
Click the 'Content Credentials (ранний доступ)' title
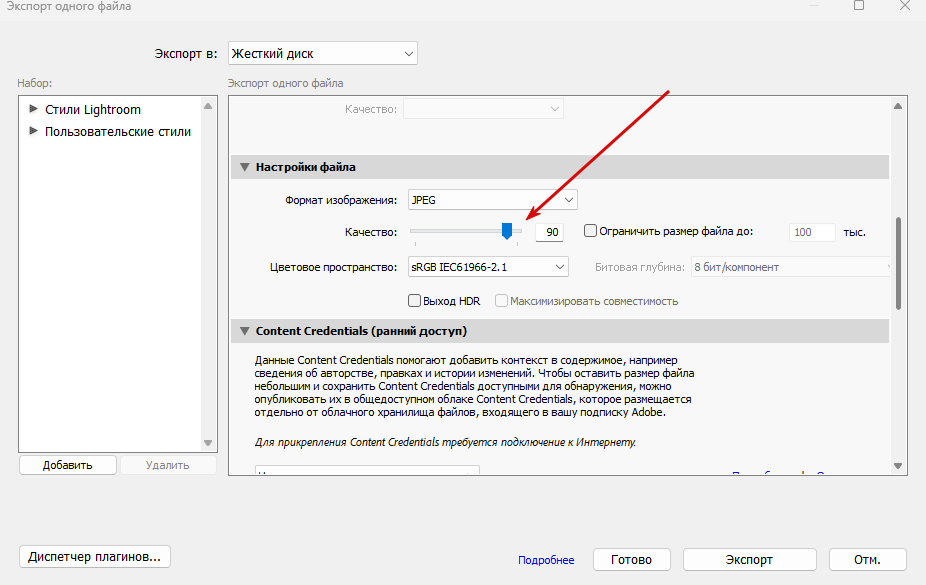[361, 331]
